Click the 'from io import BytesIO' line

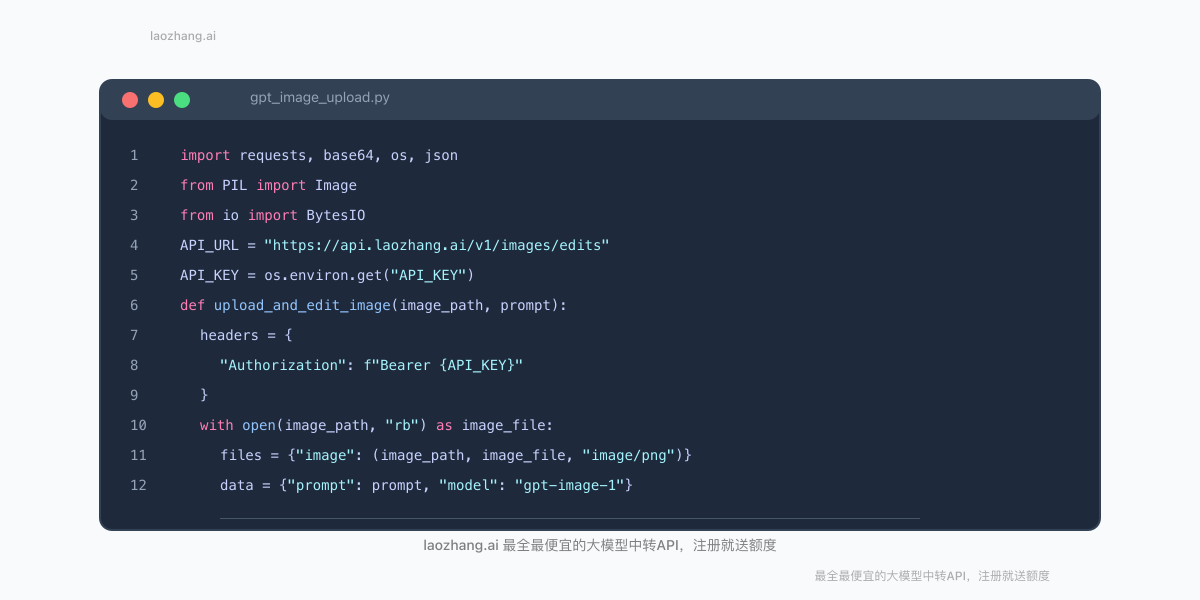pyautogui.click(x=273, y=215)
